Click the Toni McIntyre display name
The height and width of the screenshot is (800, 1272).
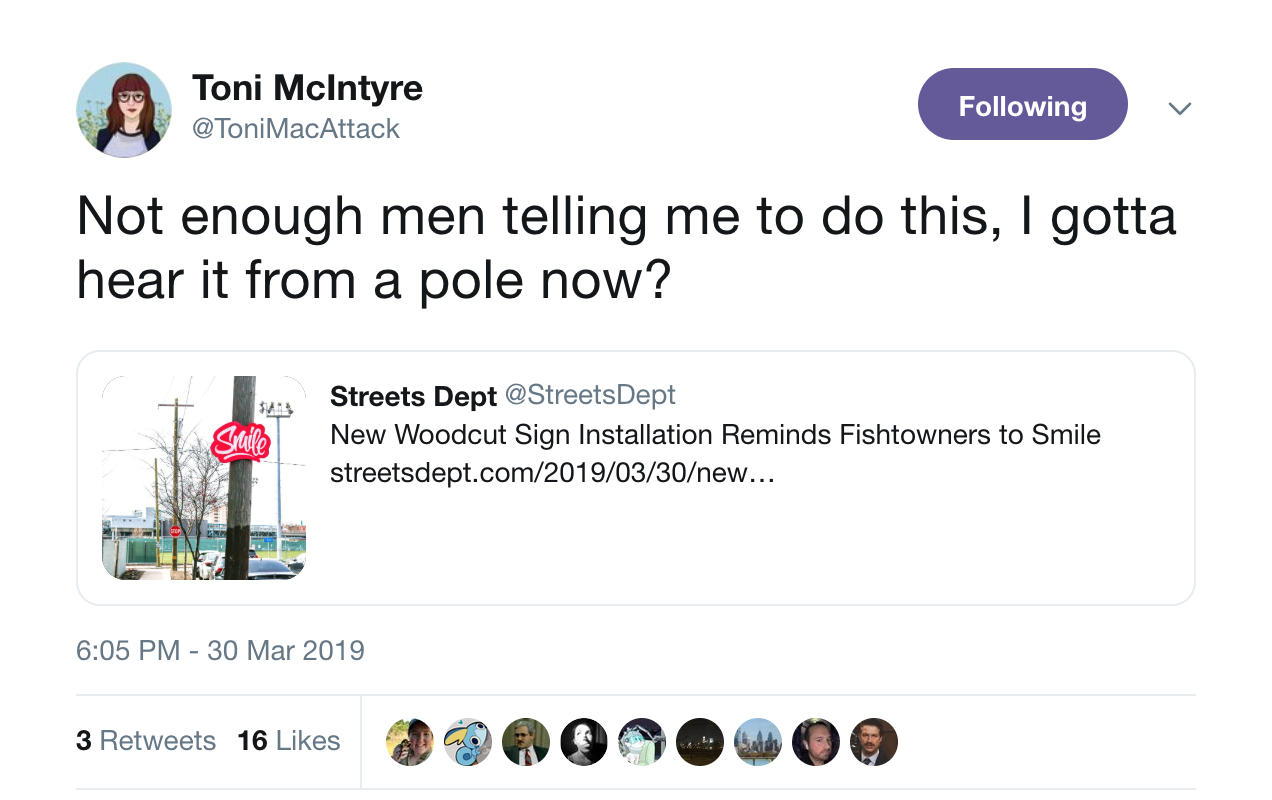[x=307, y=88]
